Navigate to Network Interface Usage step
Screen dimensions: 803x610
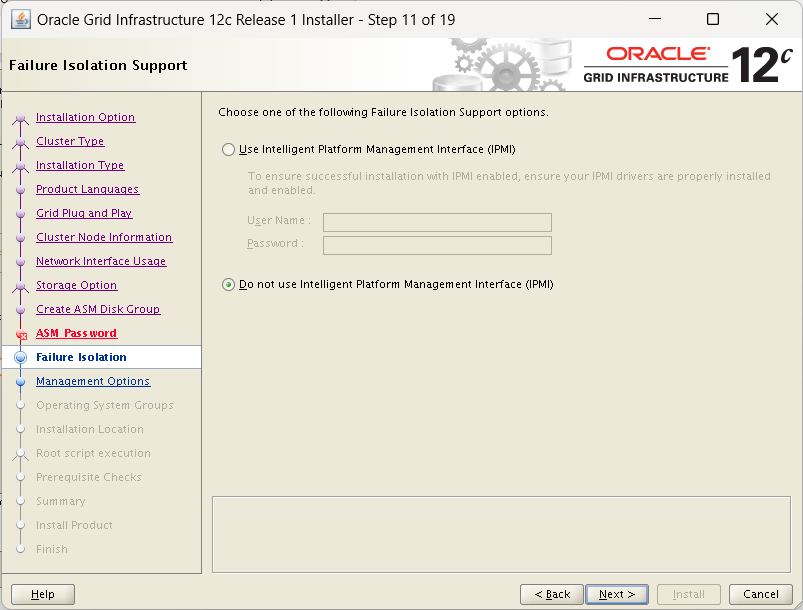point(101,261)
